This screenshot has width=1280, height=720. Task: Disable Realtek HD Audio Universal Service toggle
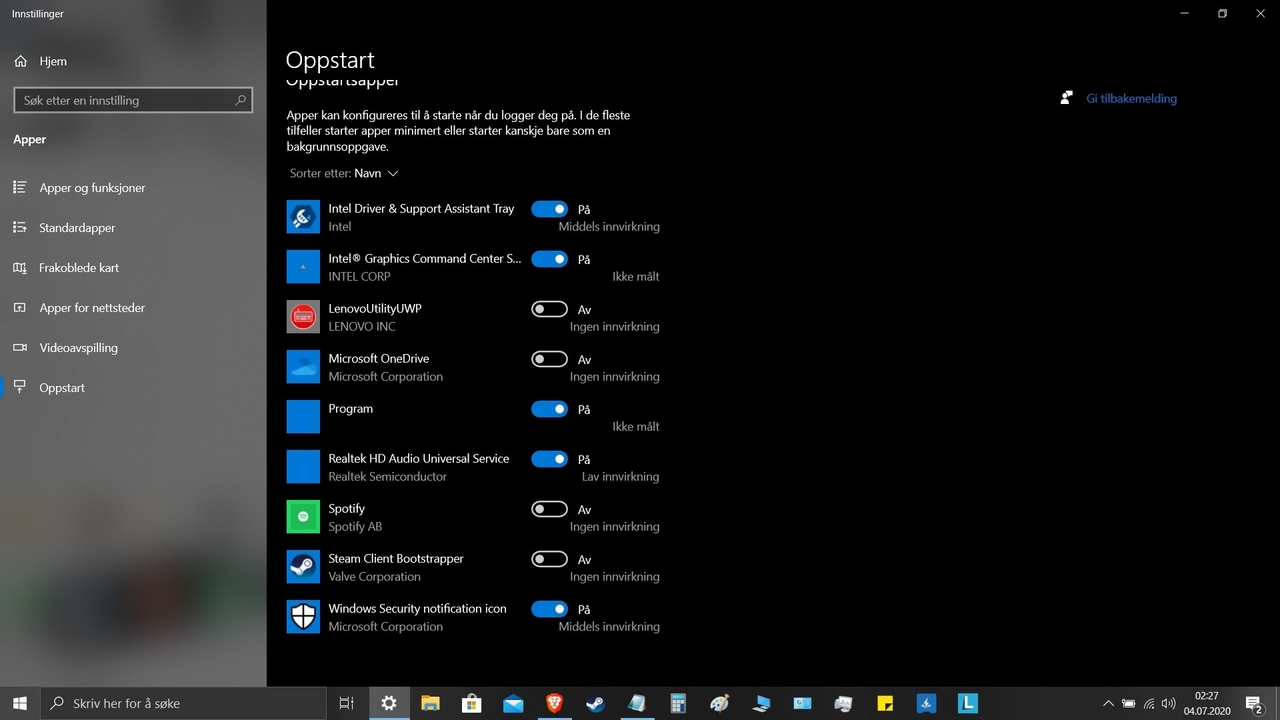[549, 459]
